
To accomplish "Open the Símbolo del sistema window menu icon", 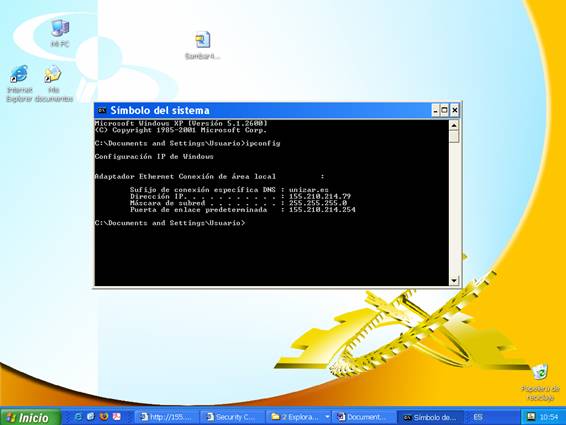I will point(102,110).
